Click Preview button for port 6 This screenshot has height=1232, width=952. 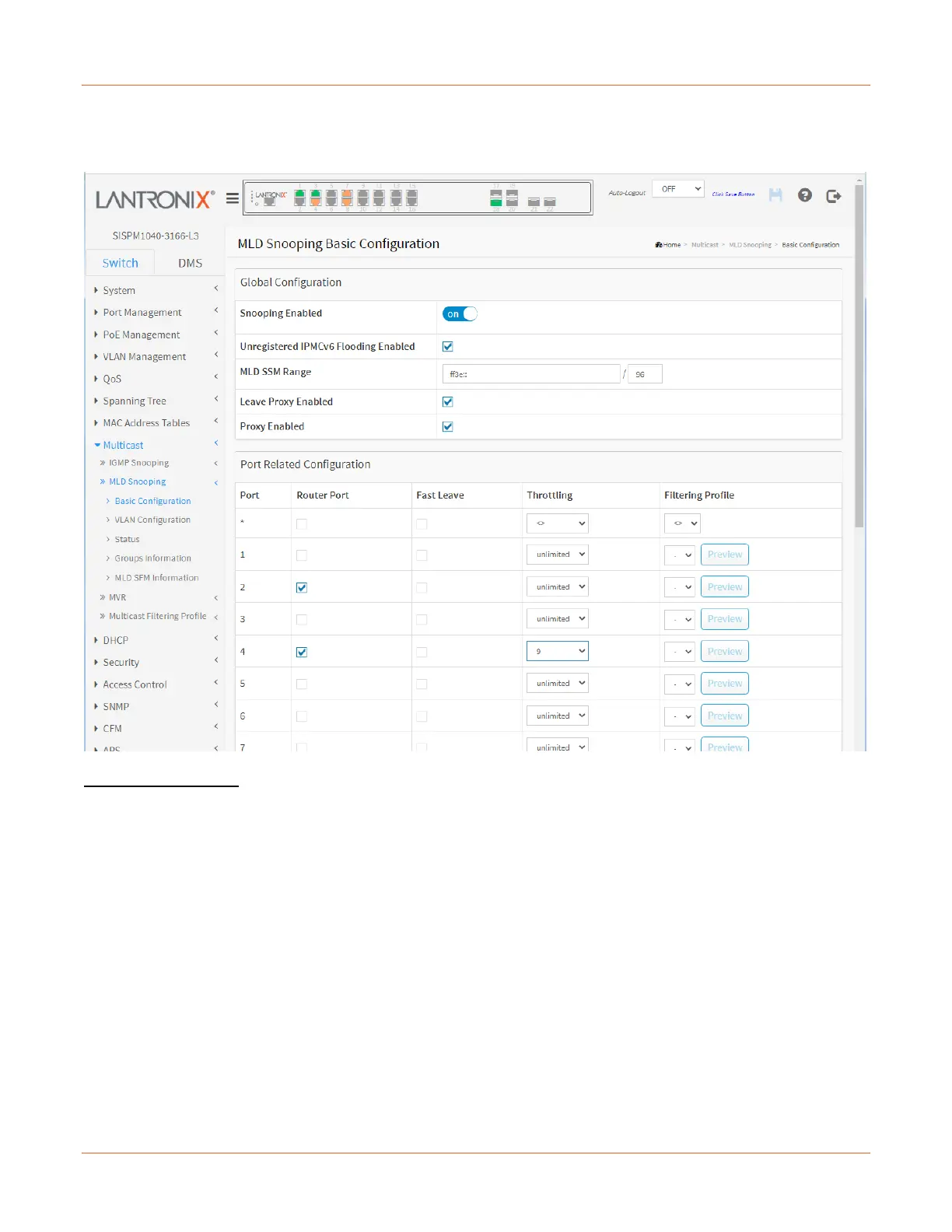(x=725, y=716)
